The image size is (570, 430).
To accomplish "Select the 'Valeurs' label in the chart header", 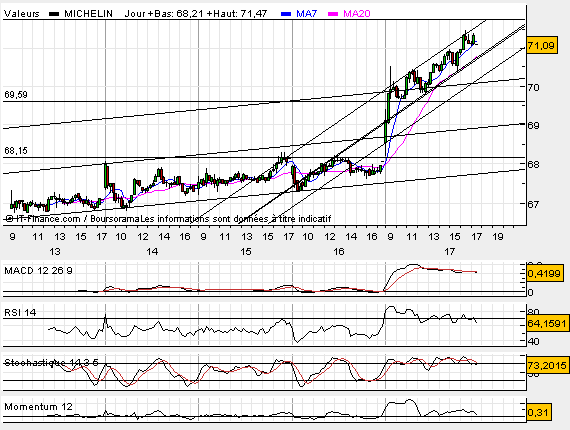I will coord(22,14).
